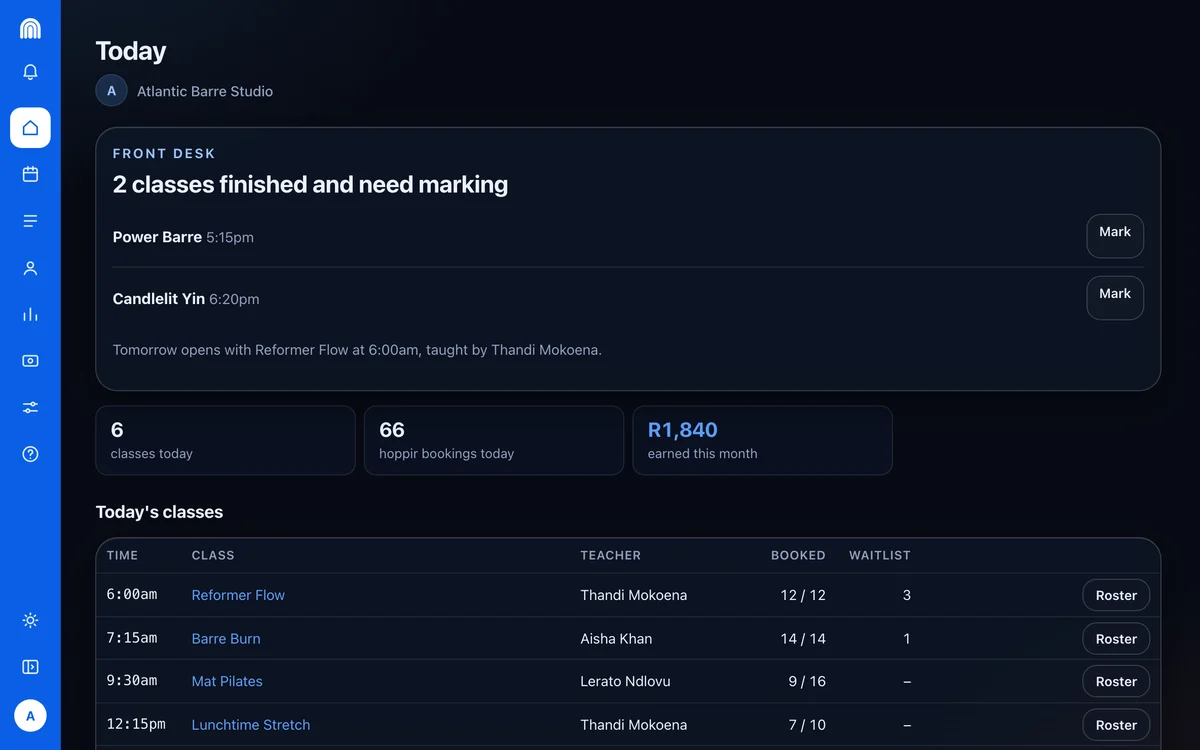Click the app logo in the sidebar

tap(30, 28)
